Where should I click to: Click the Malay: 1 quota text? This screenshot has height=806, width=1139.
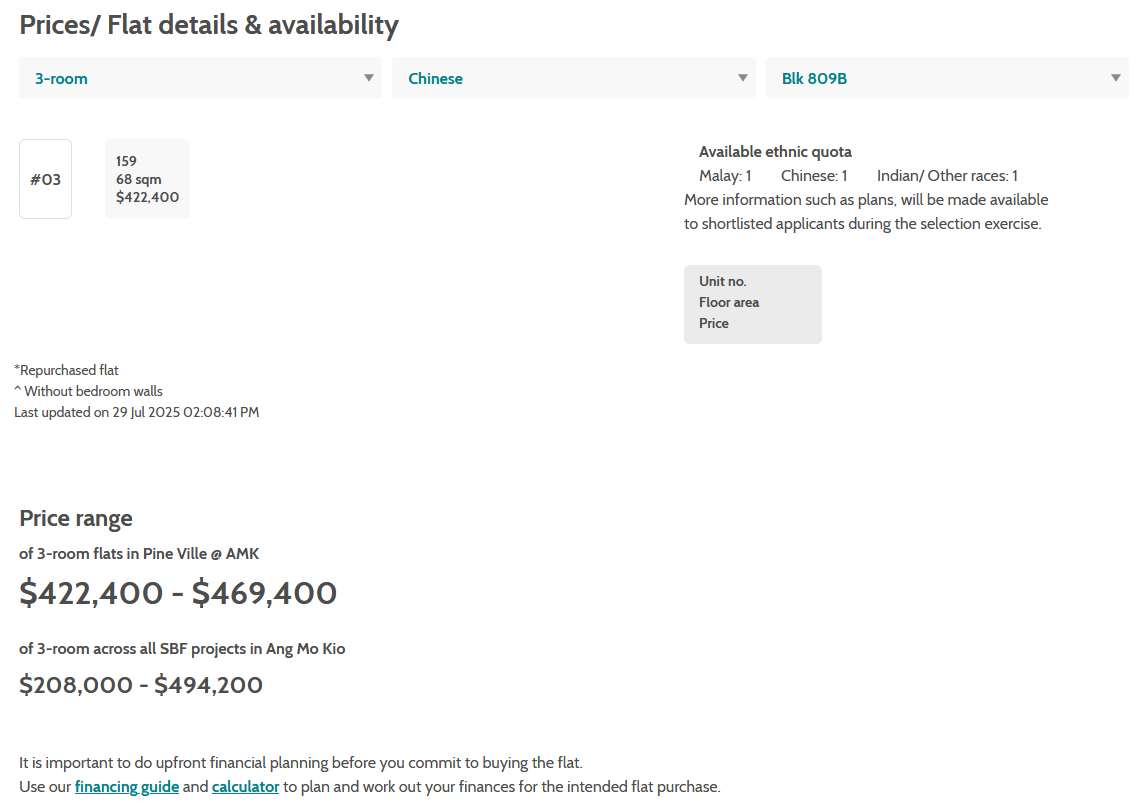pos(725,176)
